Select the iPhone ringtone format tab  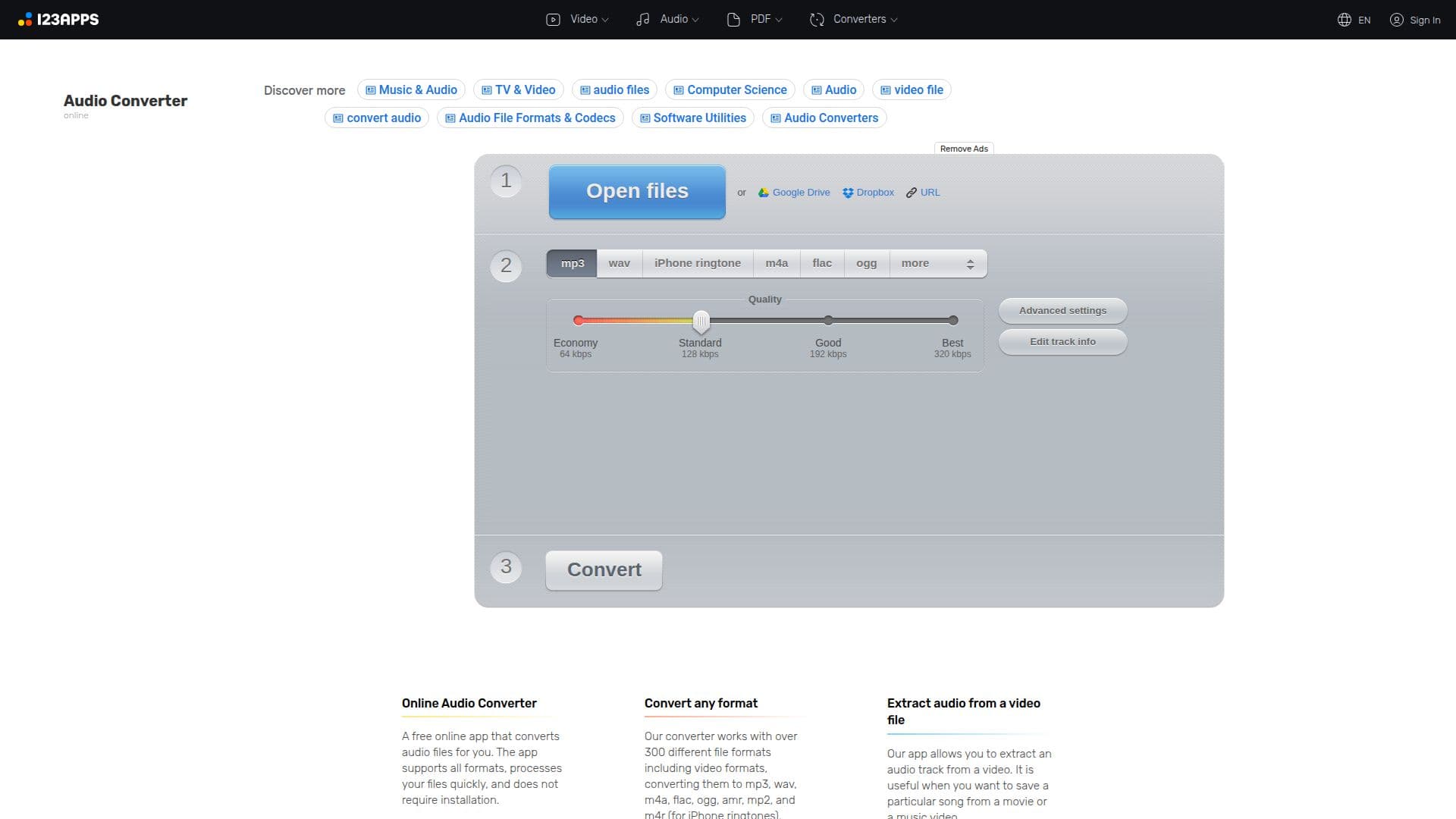tap(698, 263)
